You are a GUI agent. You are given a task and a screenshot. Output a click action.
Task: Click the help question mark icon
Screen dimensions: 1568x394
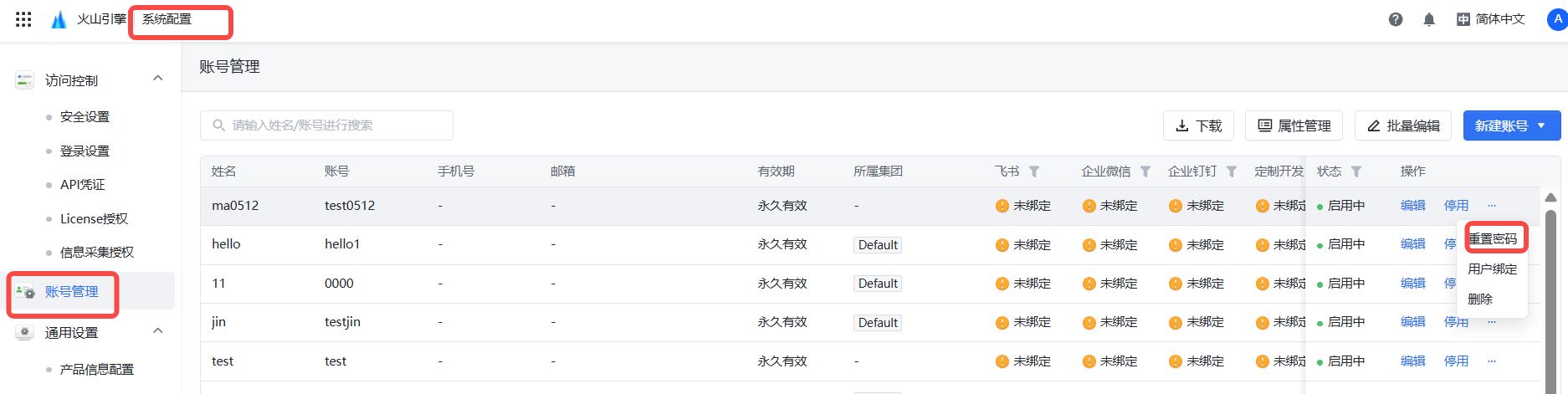(1395, 19)
